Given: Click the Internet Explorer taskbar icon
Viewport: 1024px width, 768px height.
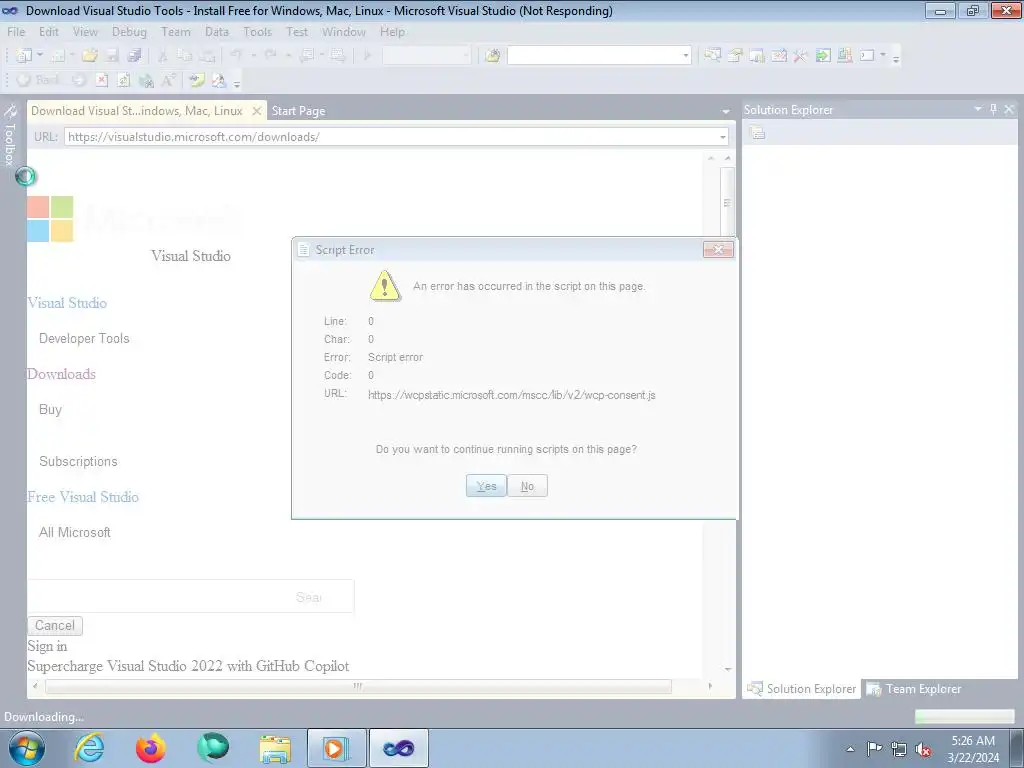Looking at the screenshot, I should pyautogui.click(x=89, y=748).
